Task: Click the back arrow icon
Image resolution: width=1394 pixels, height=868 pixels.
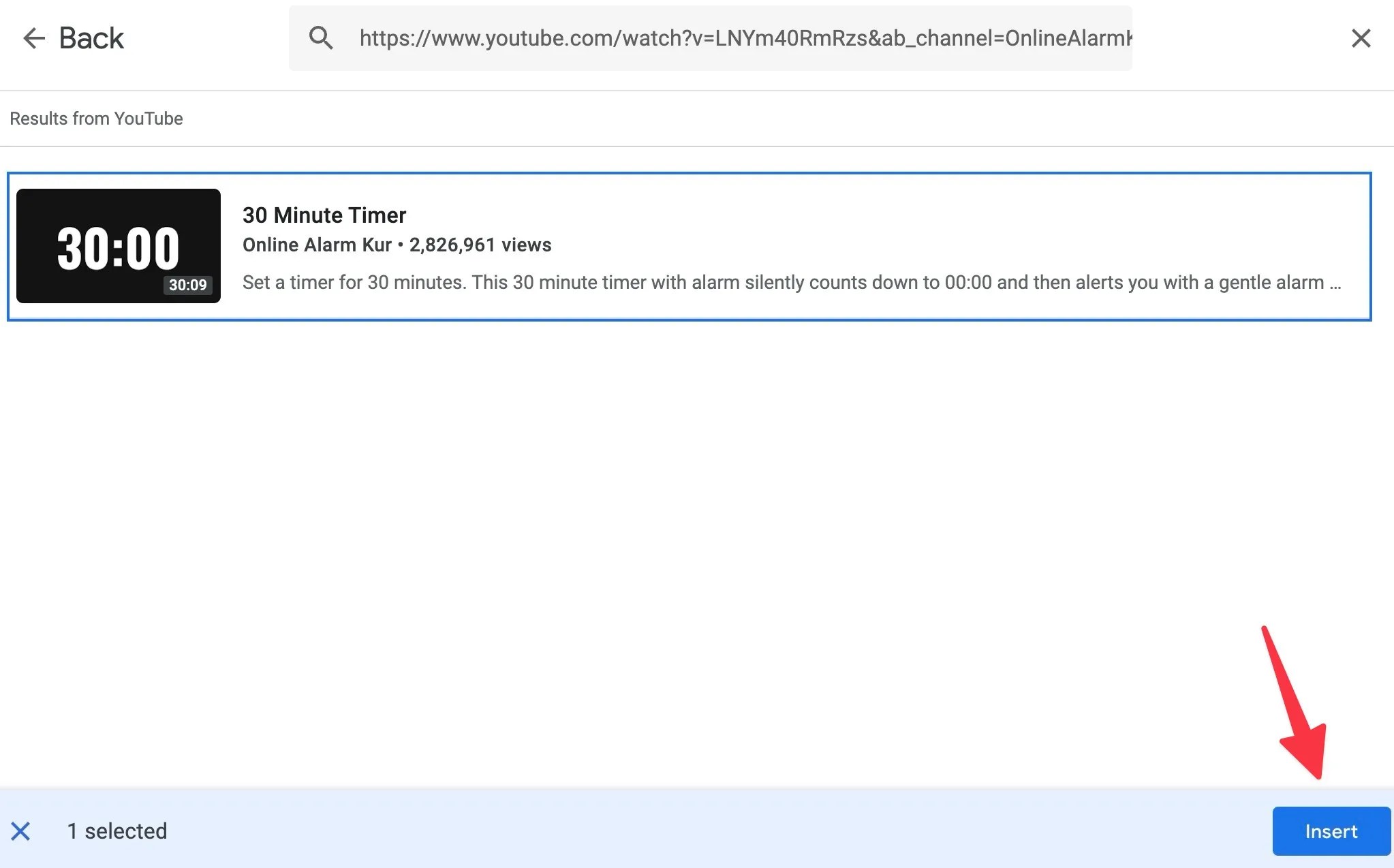Action: [x=33, y=38]
